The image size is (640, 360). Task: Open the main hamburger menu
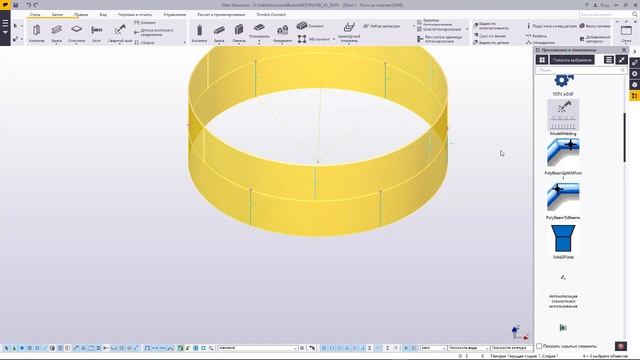click(5, 27)
